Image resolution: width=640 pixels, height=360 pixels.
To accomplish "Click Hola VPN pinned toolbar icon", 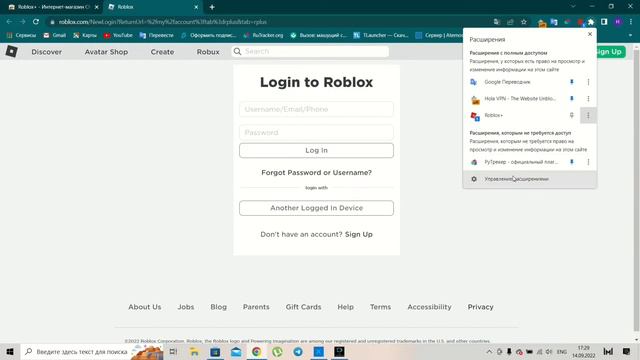I will pyautogui.click(x=542, y=23).
